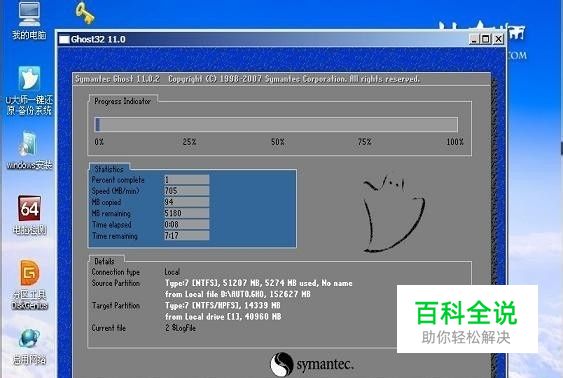The image size is (563, 378).
Task: Click the Ghost32 title bar window icon
Action: (x=64, y=39)
